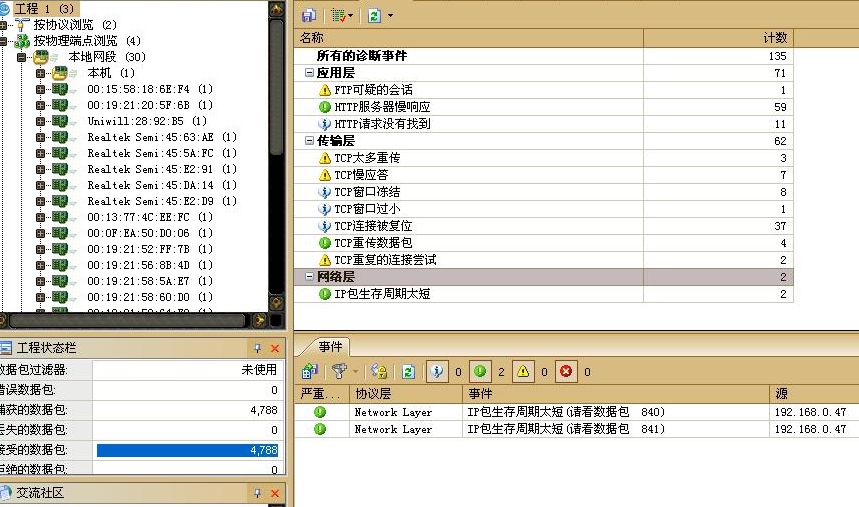The image size is (859, 507).
Task: Open dropdown arrow next to funnel filter icon
Action: (355, 372)
